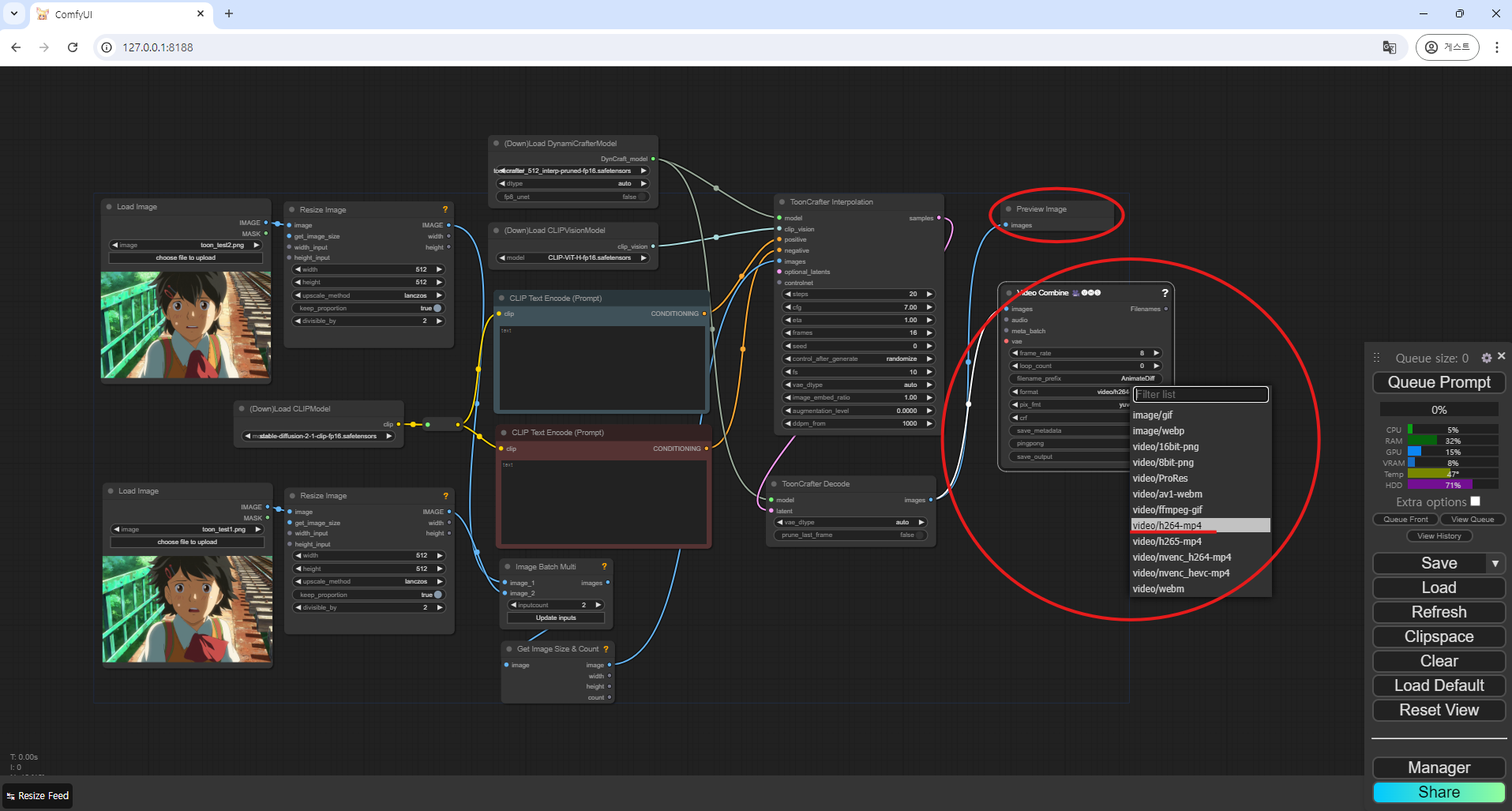This screenshot has height=811, width=1512.
Task: Open stable-diffusion clip model combo
Action: pyautogui.click(x=318, y=436)
